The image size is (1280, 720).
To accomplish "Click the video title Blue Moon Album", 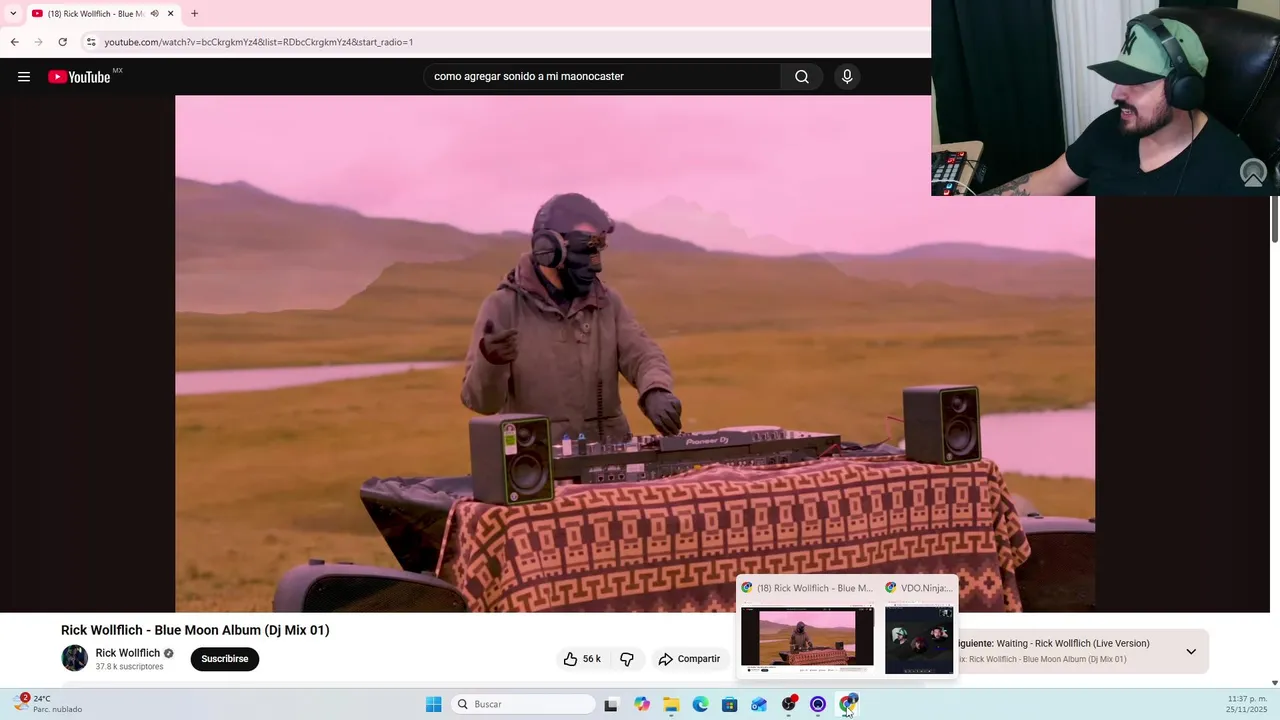I will [x=195, y=630].
